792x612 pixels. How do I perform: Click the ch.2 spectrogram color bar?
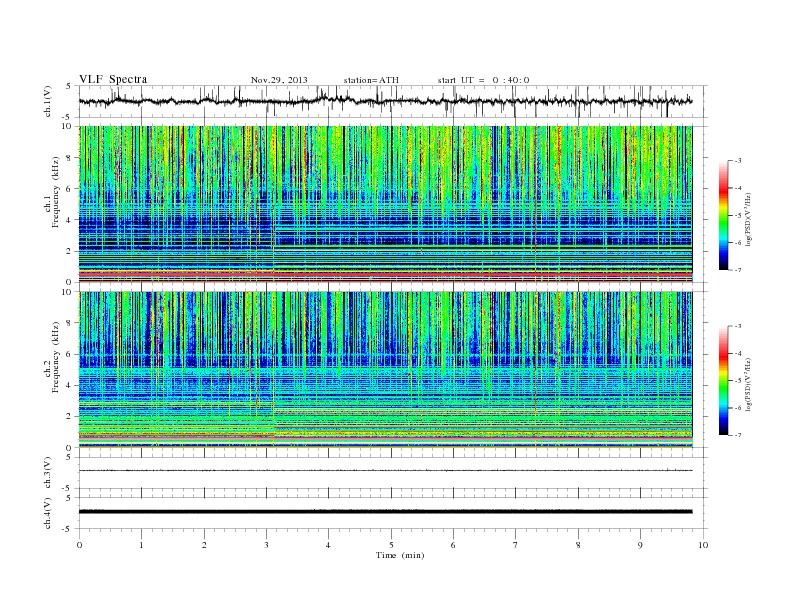[x=723, y=381]
